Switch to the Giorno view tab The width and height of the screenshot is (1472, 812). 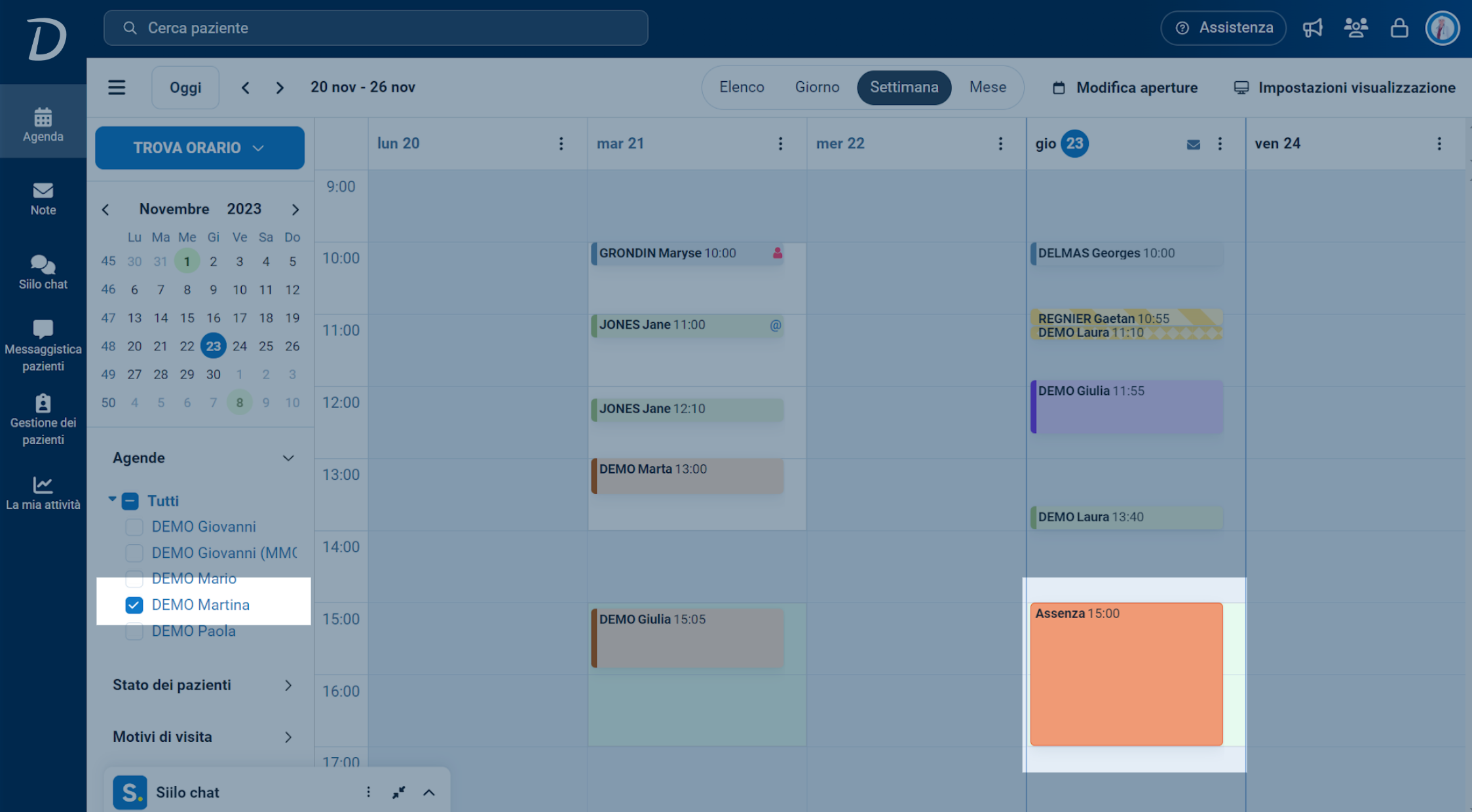click(816, 87)
